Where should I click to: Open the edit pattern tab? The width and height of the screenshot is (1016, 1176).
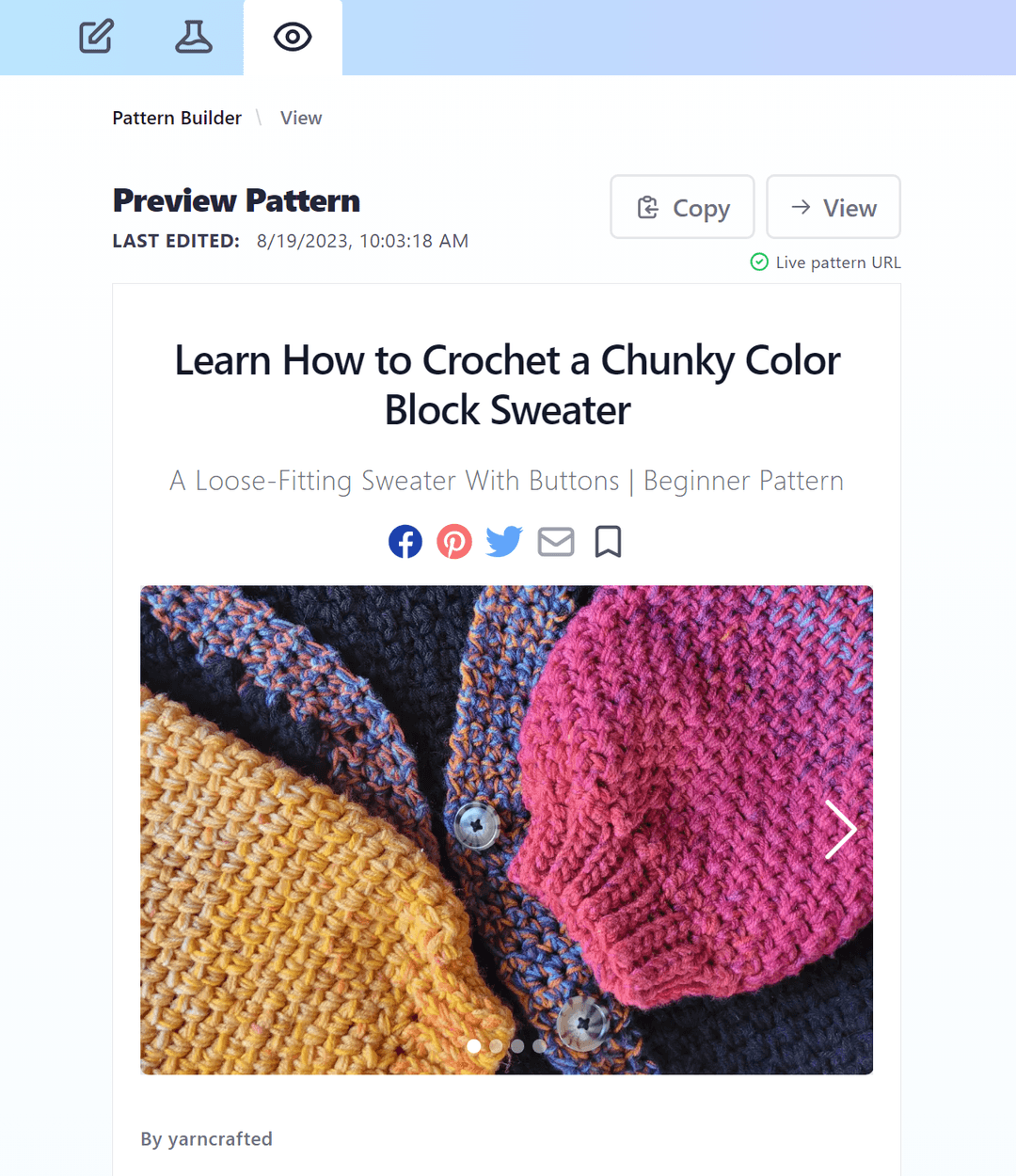[96, 37]
